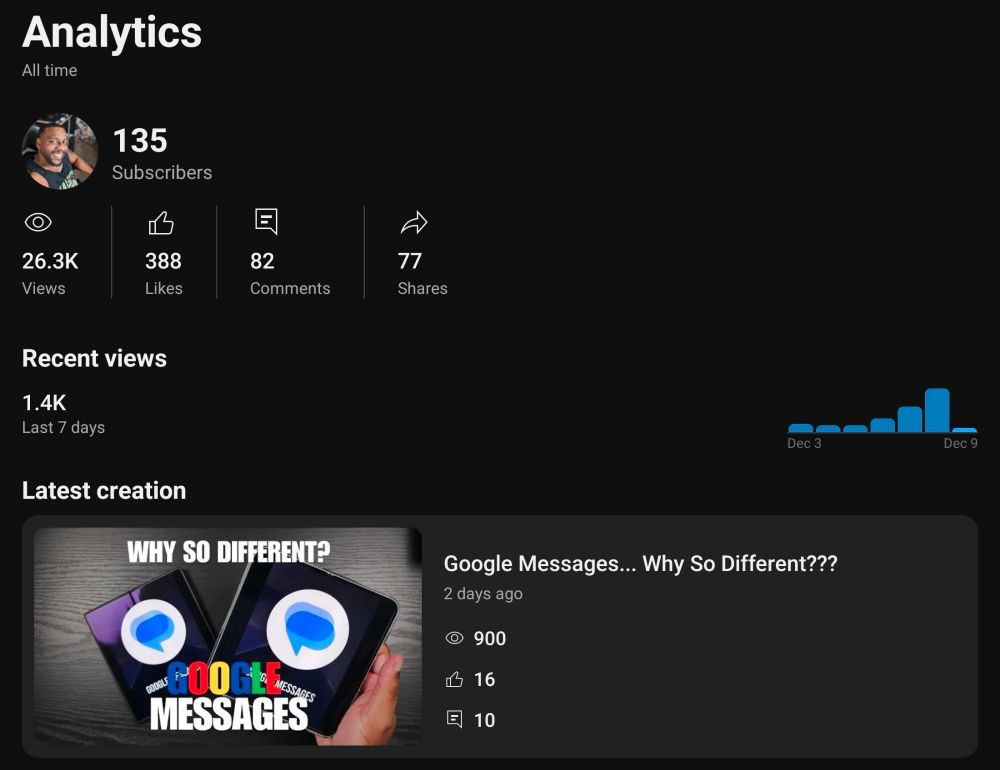Click the comment icon beside 10

point(454,720)
